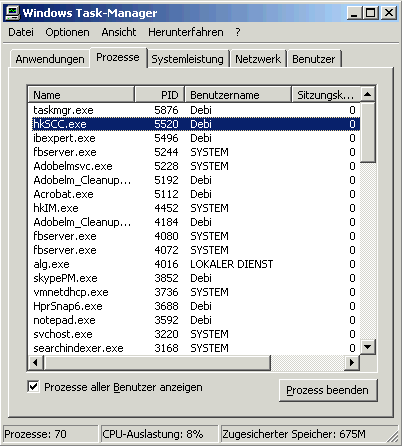Click the 'Prozess beenden' button
Screen dimensions: 402x446
[328, 390]
